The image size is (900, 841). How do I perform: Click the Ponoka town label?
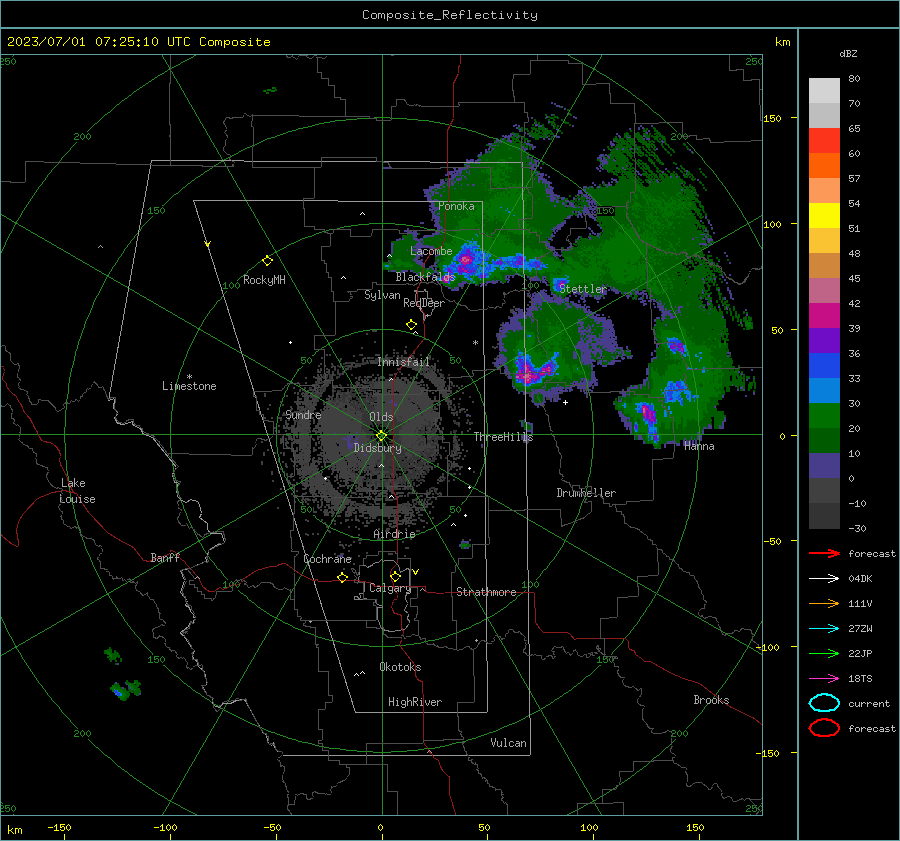(x=456, y=206)
